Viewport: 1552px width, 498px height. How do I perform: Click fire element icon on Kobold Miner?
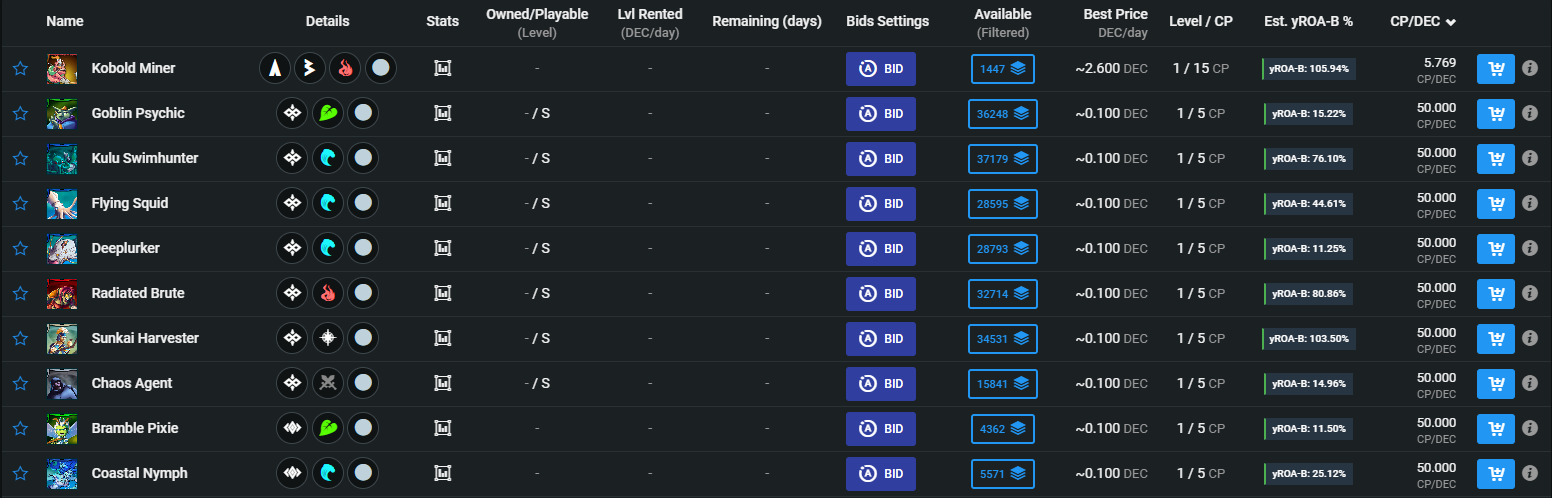(345, 69)
